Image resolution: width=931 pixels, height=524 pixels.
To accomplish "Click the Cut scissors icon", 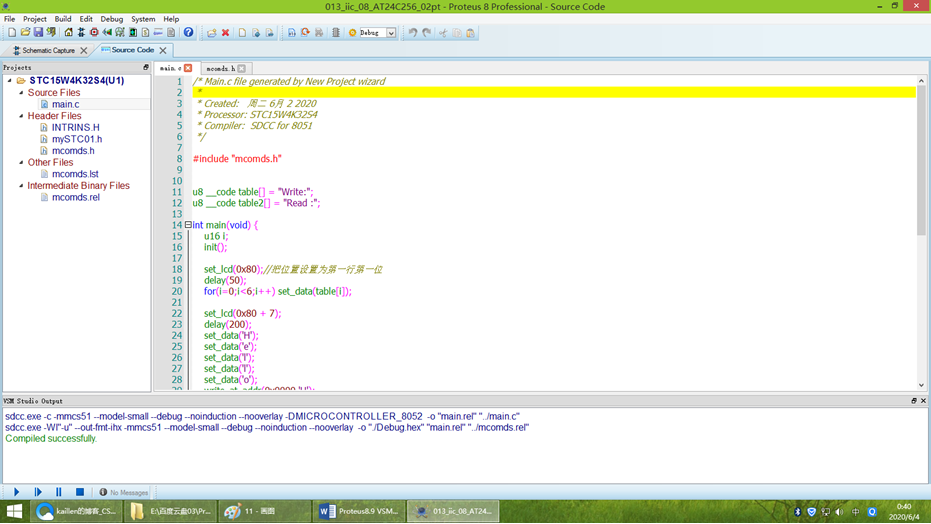I will pos(442,33).
